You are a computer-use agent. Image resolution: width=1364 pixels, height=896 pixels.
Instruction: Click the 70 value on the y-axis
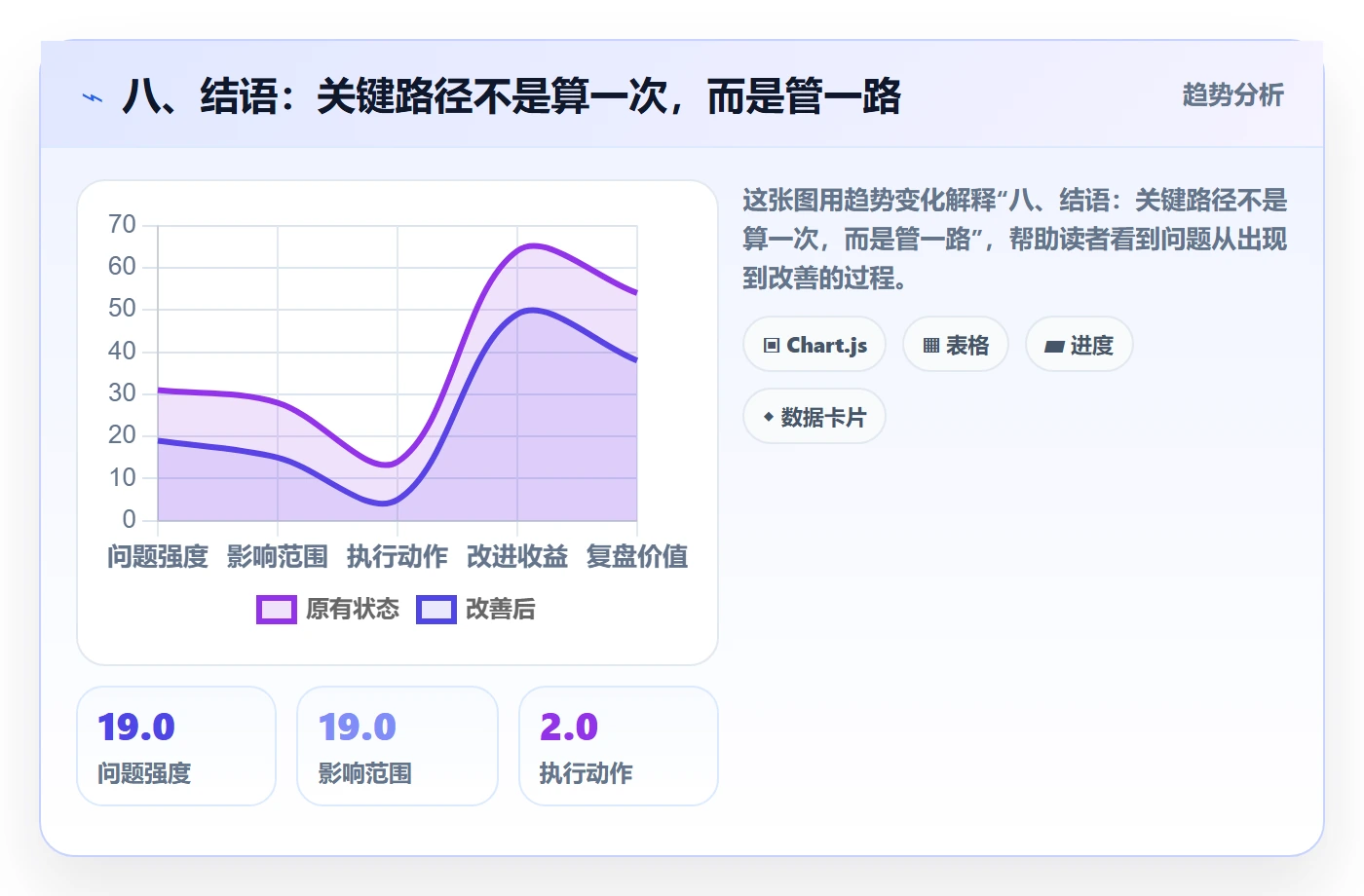click(x=122, y=225)
